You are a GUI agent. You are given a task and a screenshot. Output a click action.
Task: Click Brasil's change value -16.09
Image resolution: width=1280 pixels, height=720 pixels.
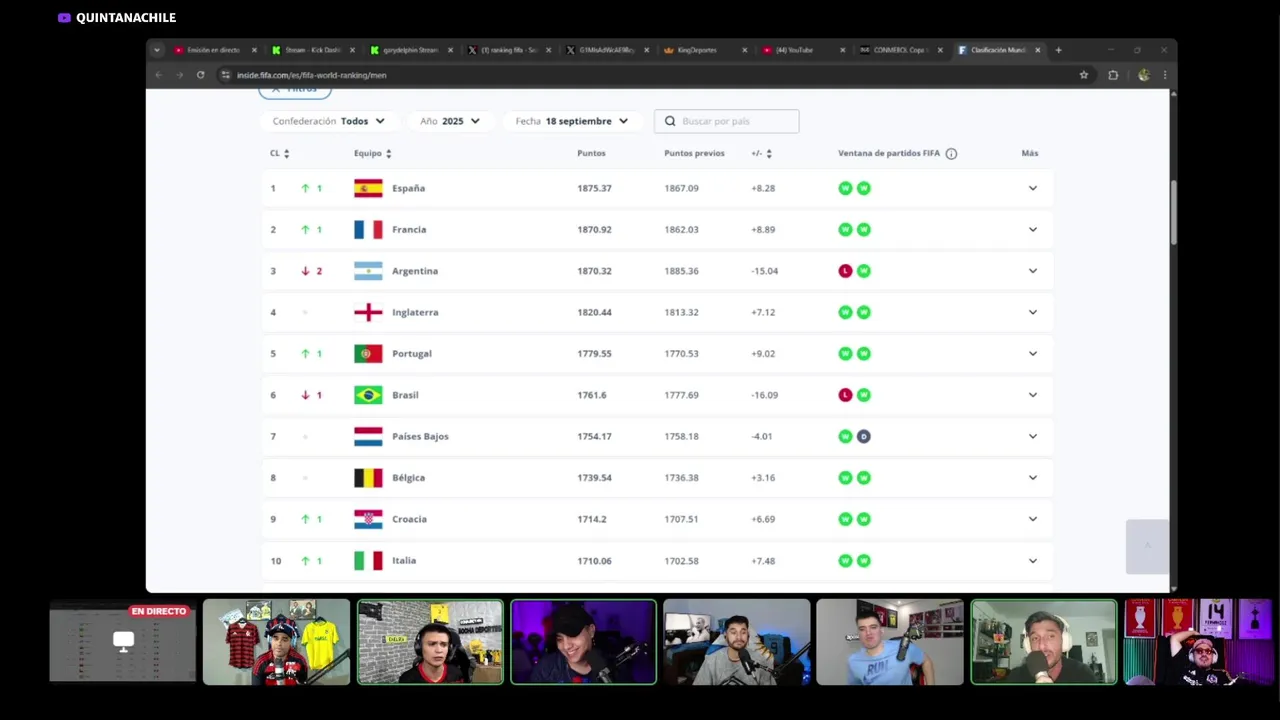point(764,395)
